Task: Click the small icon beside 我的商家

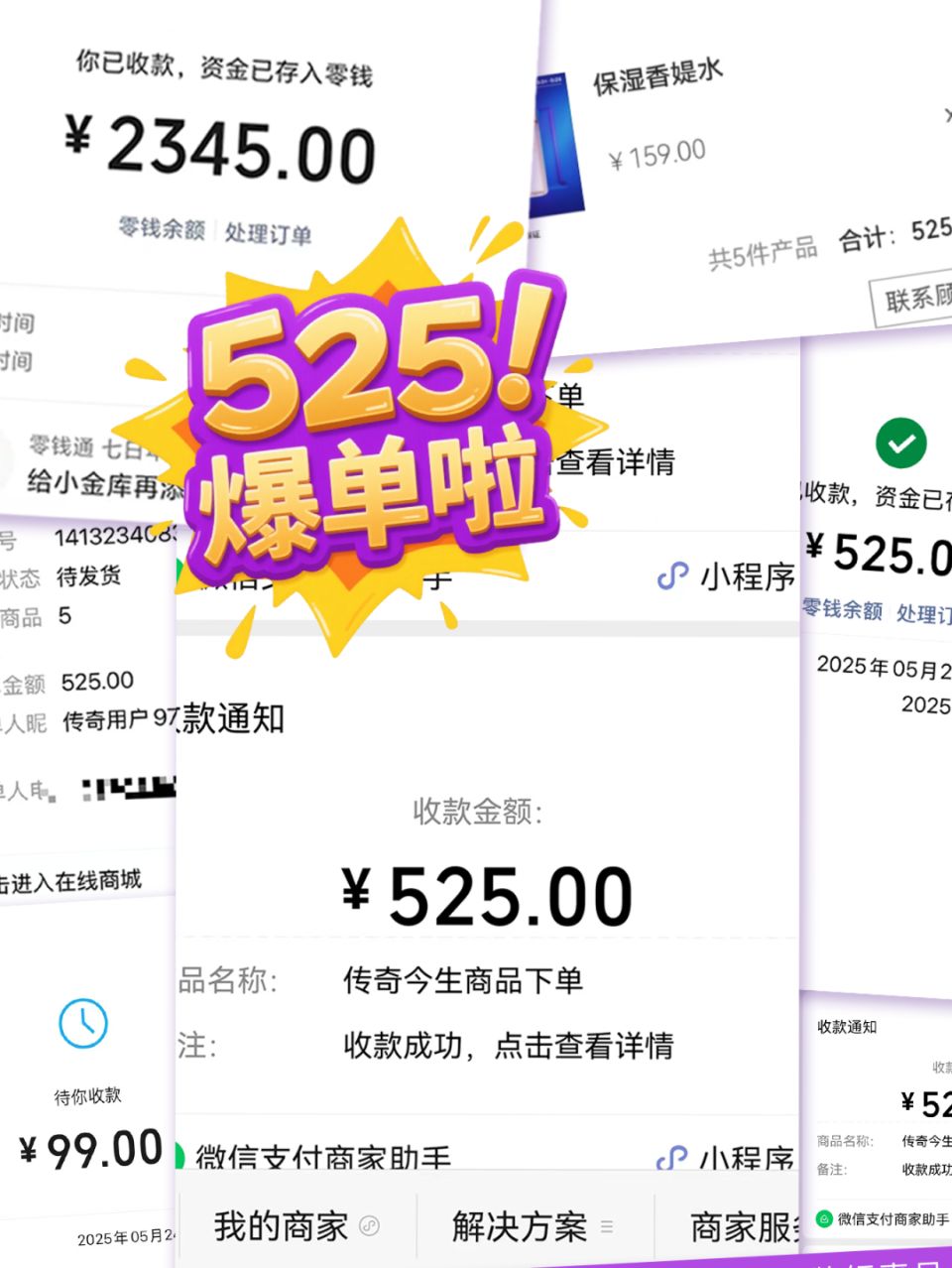Action: click(x=370, y=1225)
